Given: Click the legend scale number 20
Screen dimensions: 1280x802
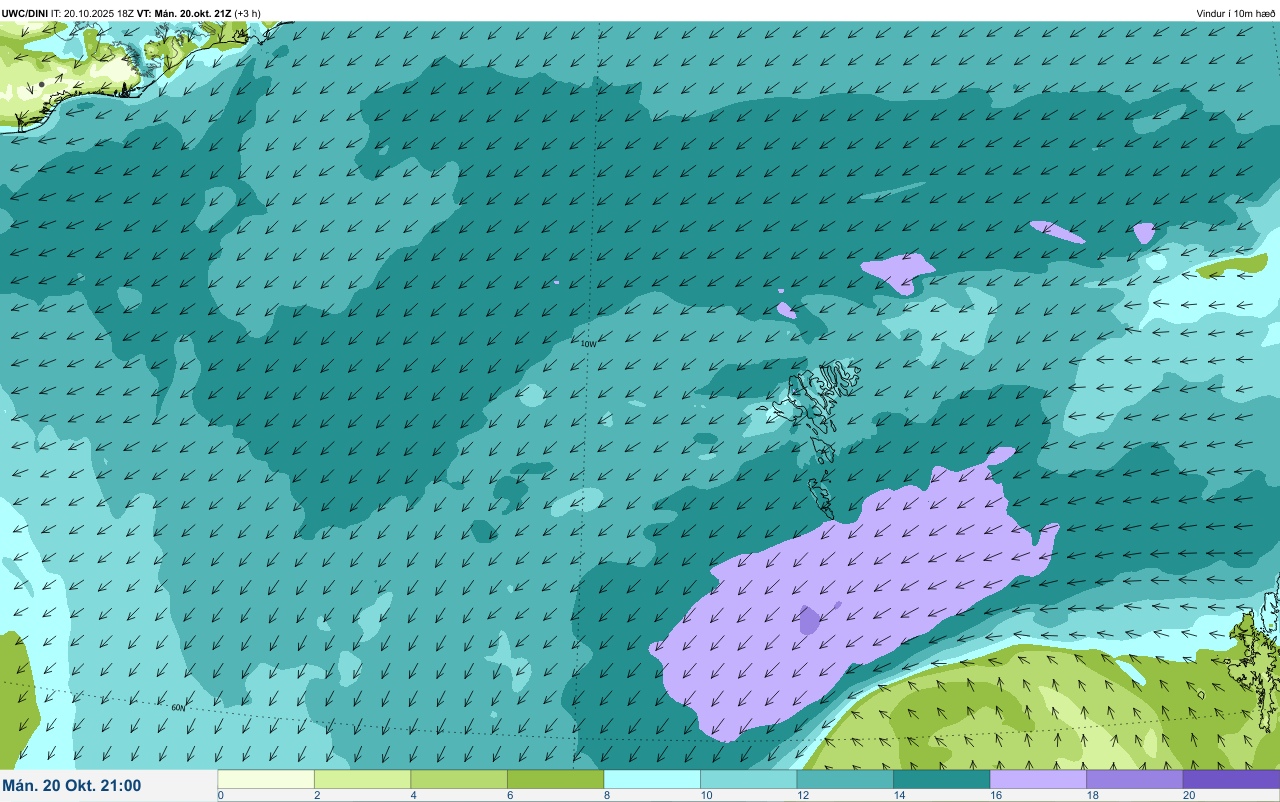Looking at the screenshot, I should point(1188,795).
